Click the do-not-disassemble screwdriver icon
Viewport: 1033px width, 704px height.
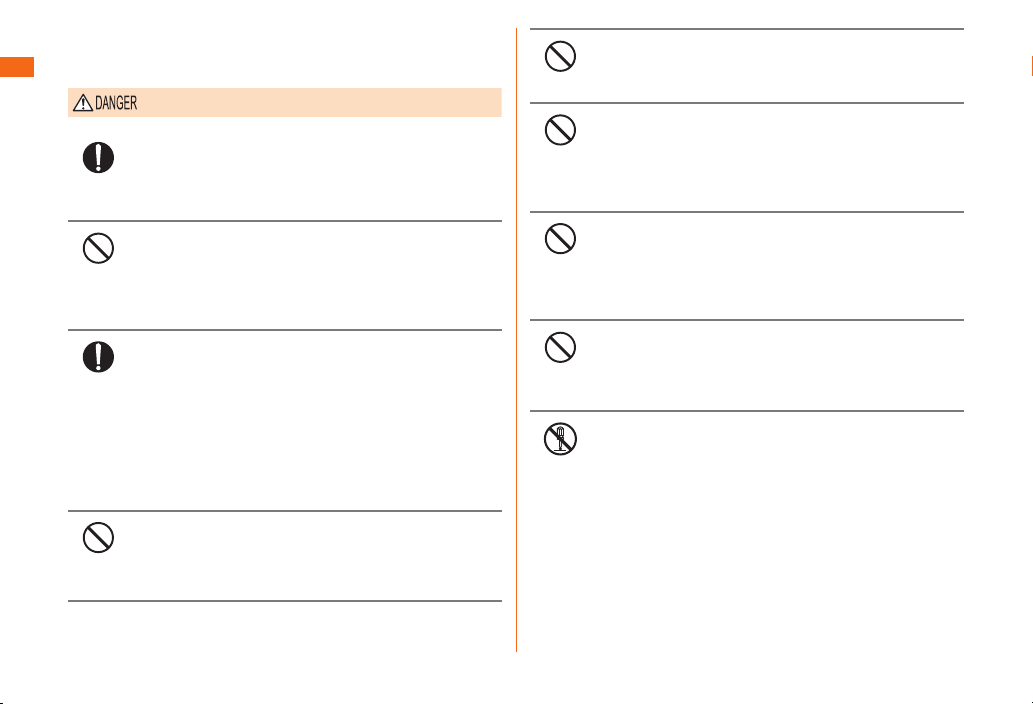coord(561,439)
